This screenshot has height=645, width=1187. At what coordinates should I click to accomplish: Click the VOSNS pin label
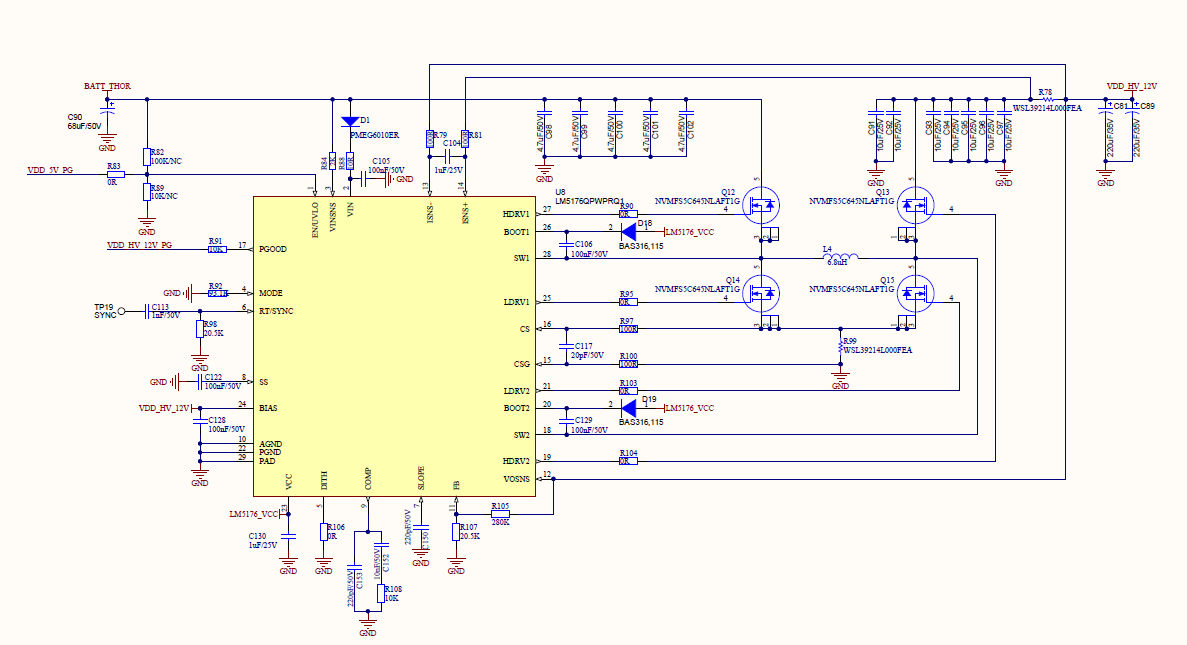click(516, 479)
